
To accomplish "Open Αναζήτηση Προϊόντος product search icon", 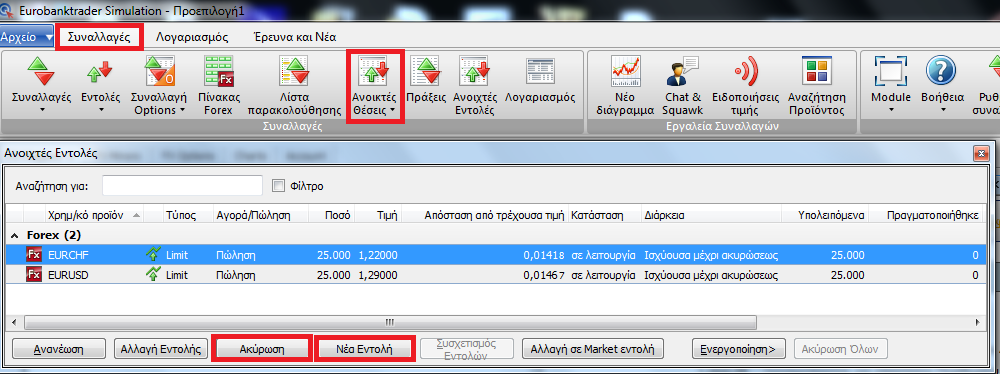I will (817, 70).
